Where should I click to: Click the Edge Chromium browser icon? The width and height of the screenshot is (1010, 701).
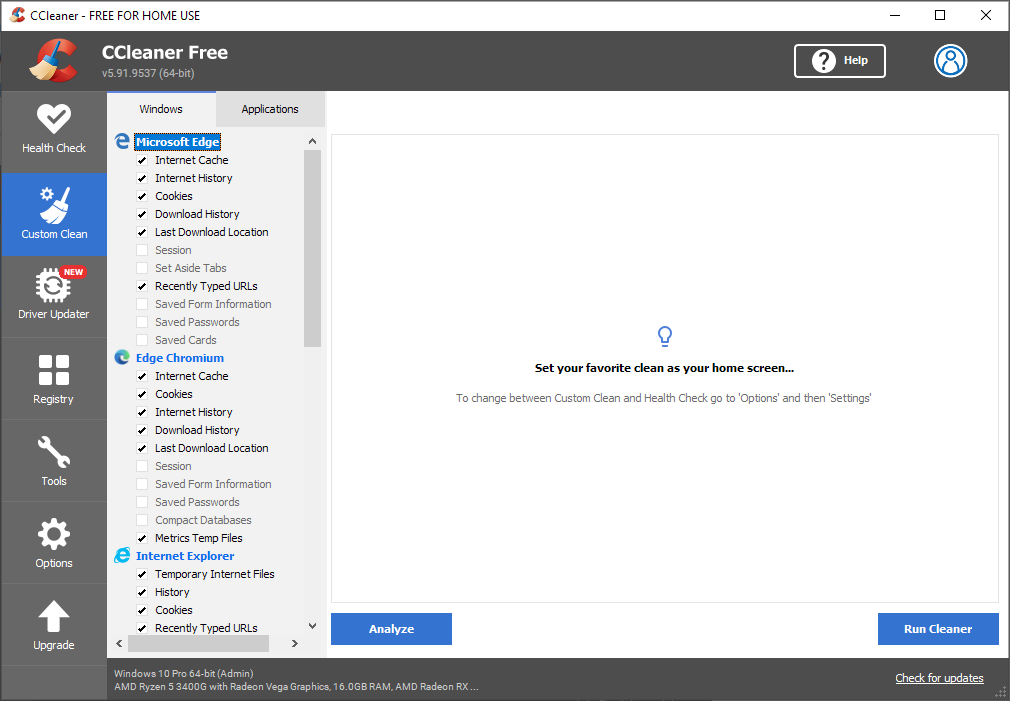[122, 358]
